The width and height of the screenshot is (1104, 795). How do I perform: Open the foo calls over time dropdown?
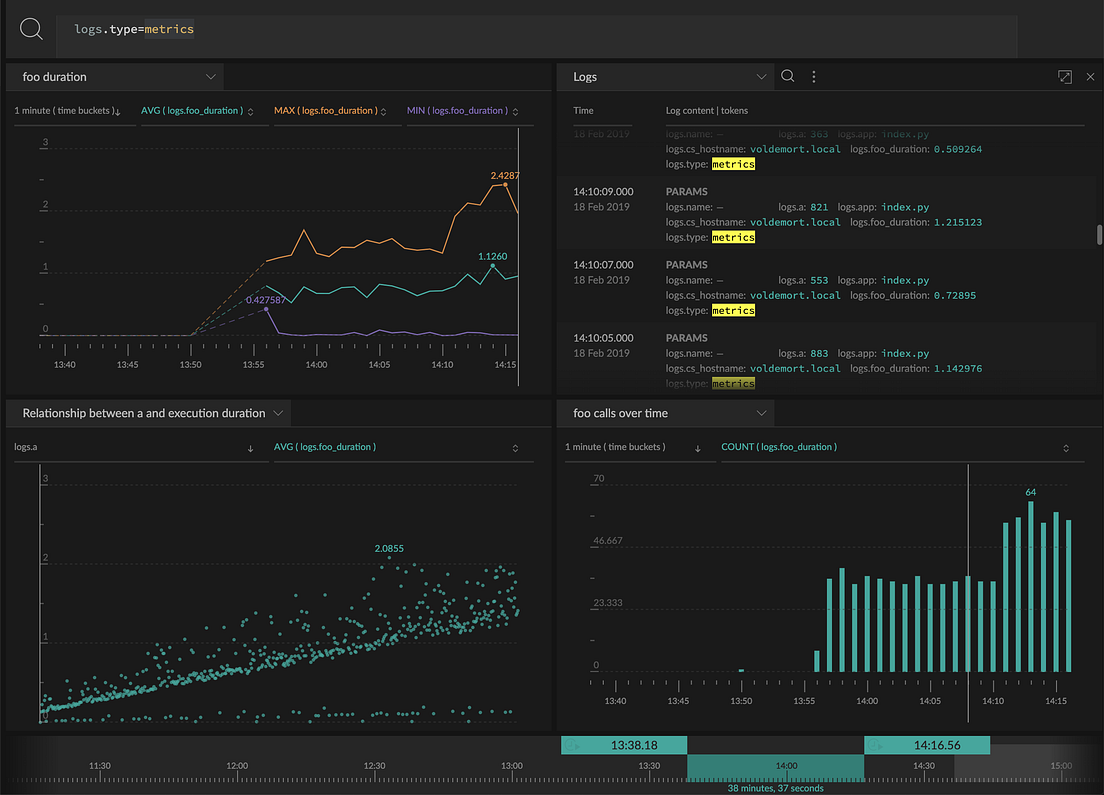pyautogui.click(x=761, y=412)
